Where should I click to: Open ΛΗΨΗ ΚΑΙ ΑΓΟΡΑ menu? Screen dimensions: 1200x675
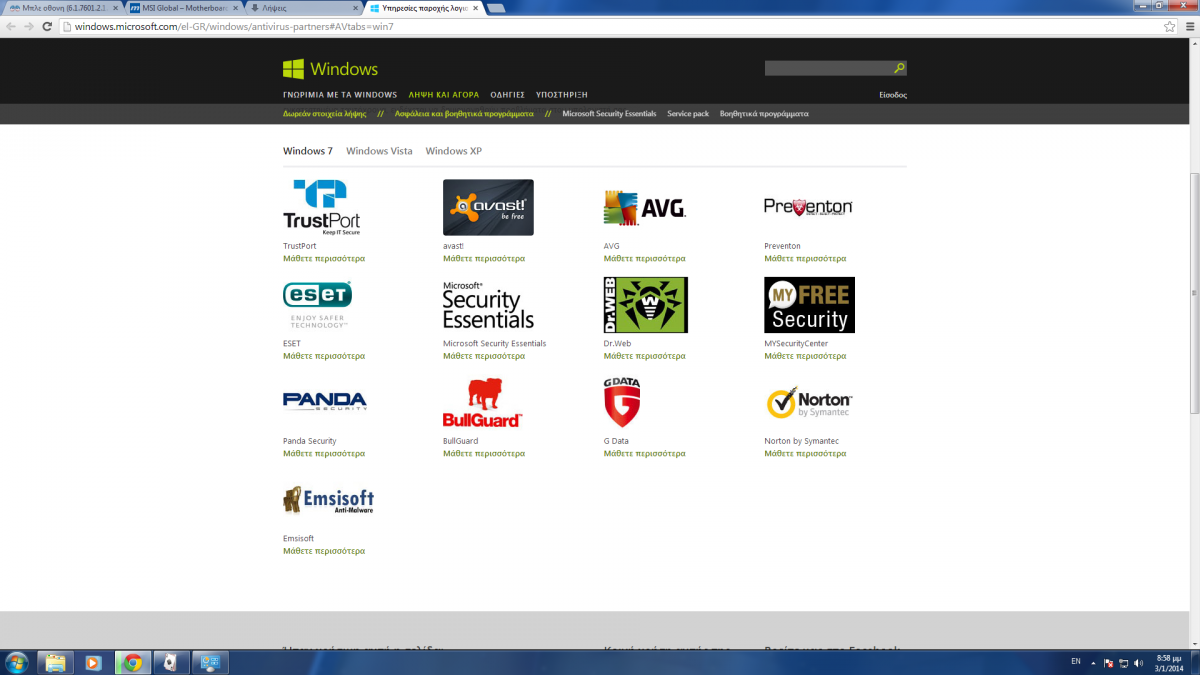443,95
